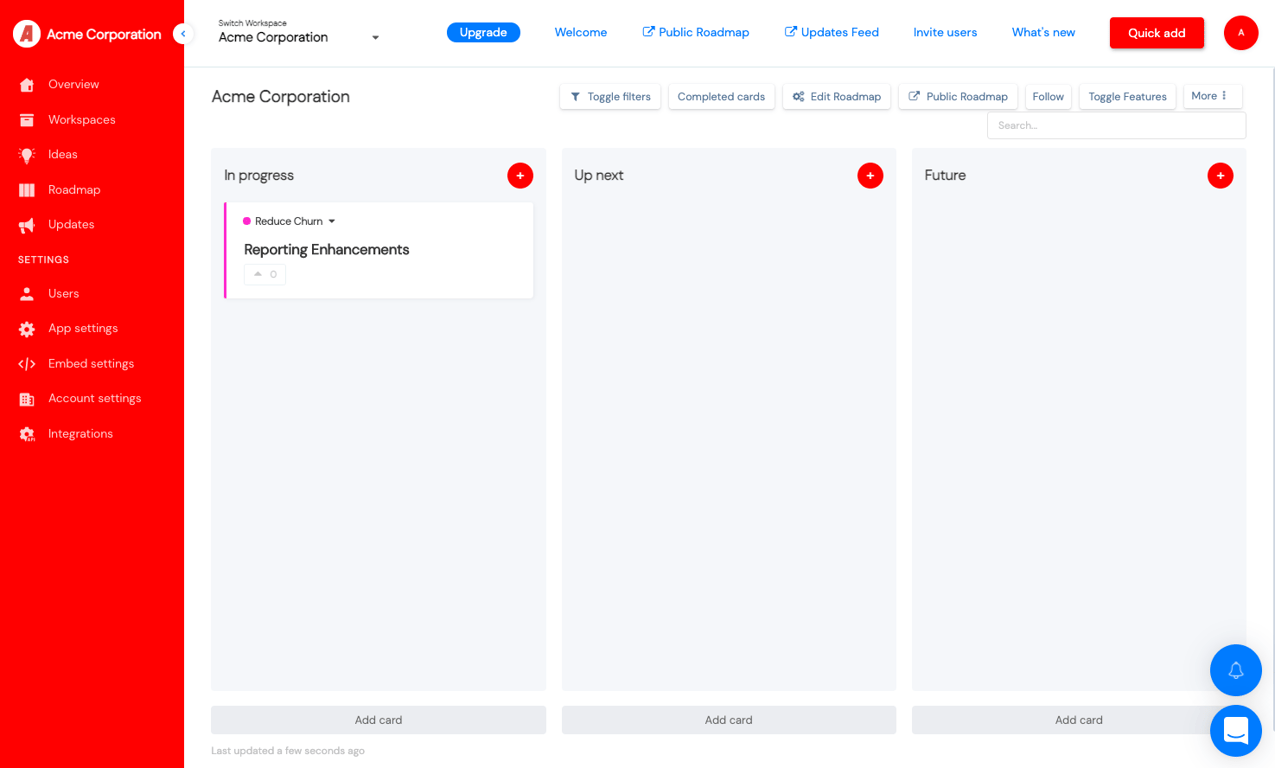
Task: Upvote the Reporting Enhancements card
Action: pyautogui.click(x=265, y=274)
